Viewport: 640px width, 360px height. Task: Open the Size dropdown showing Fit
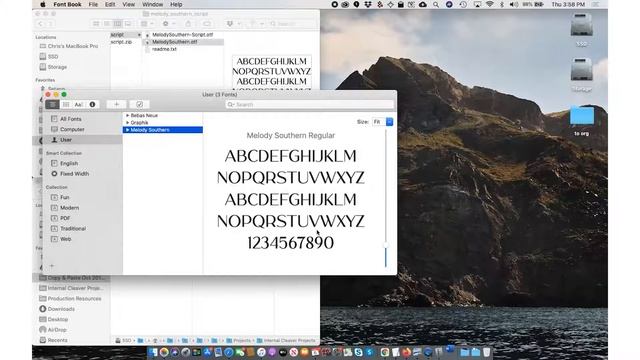click(x=382, y=122)
